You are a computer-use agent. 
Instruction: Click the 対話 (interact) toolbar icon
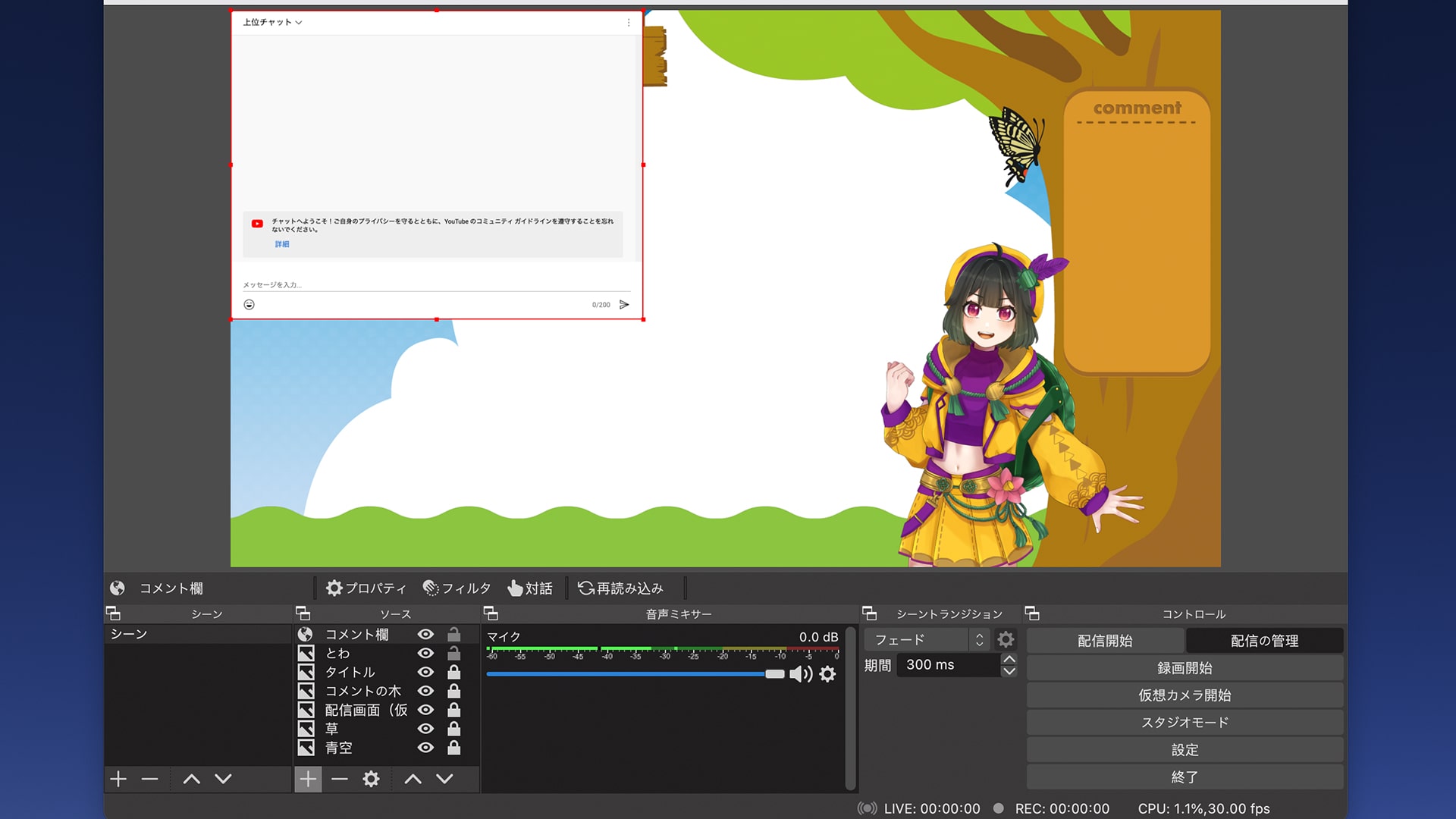(x=530, y=588)
